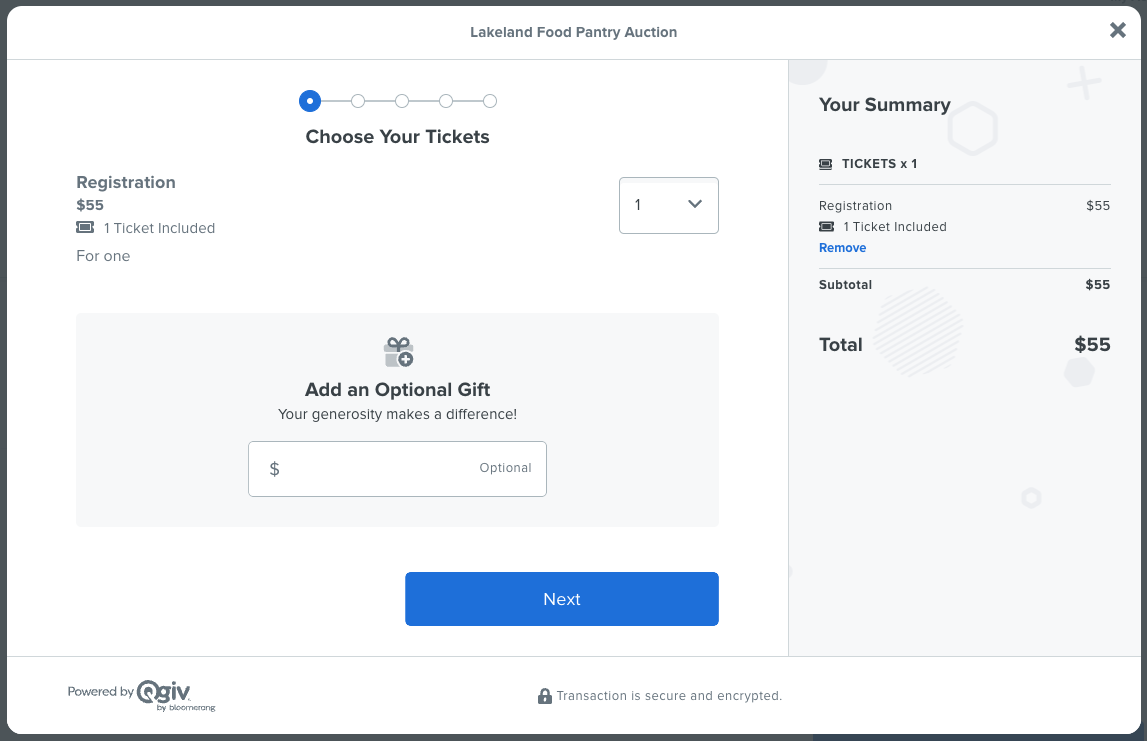This screenshot has width=1147, height=741.
Task: Select the first active progress step
Action: tap(309, 101)
